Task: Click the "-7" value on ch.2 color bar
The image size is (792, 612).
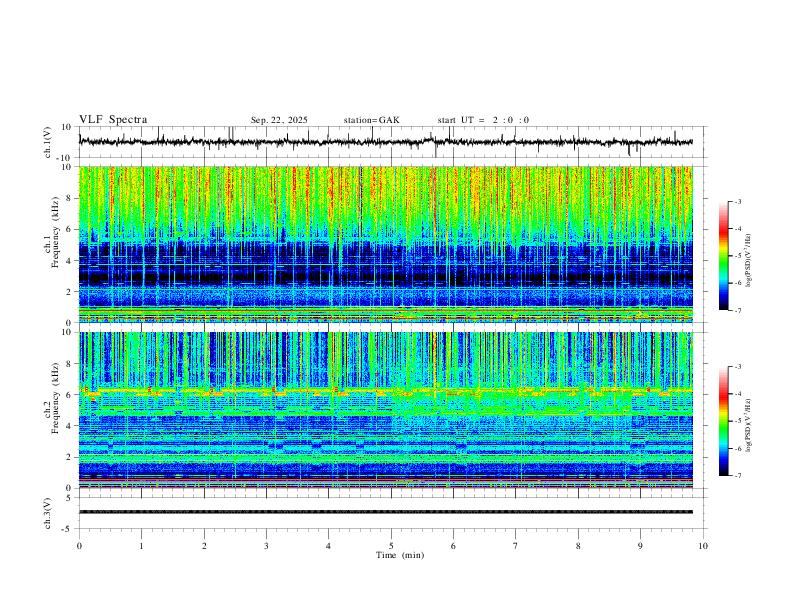Action: point(738,476)
